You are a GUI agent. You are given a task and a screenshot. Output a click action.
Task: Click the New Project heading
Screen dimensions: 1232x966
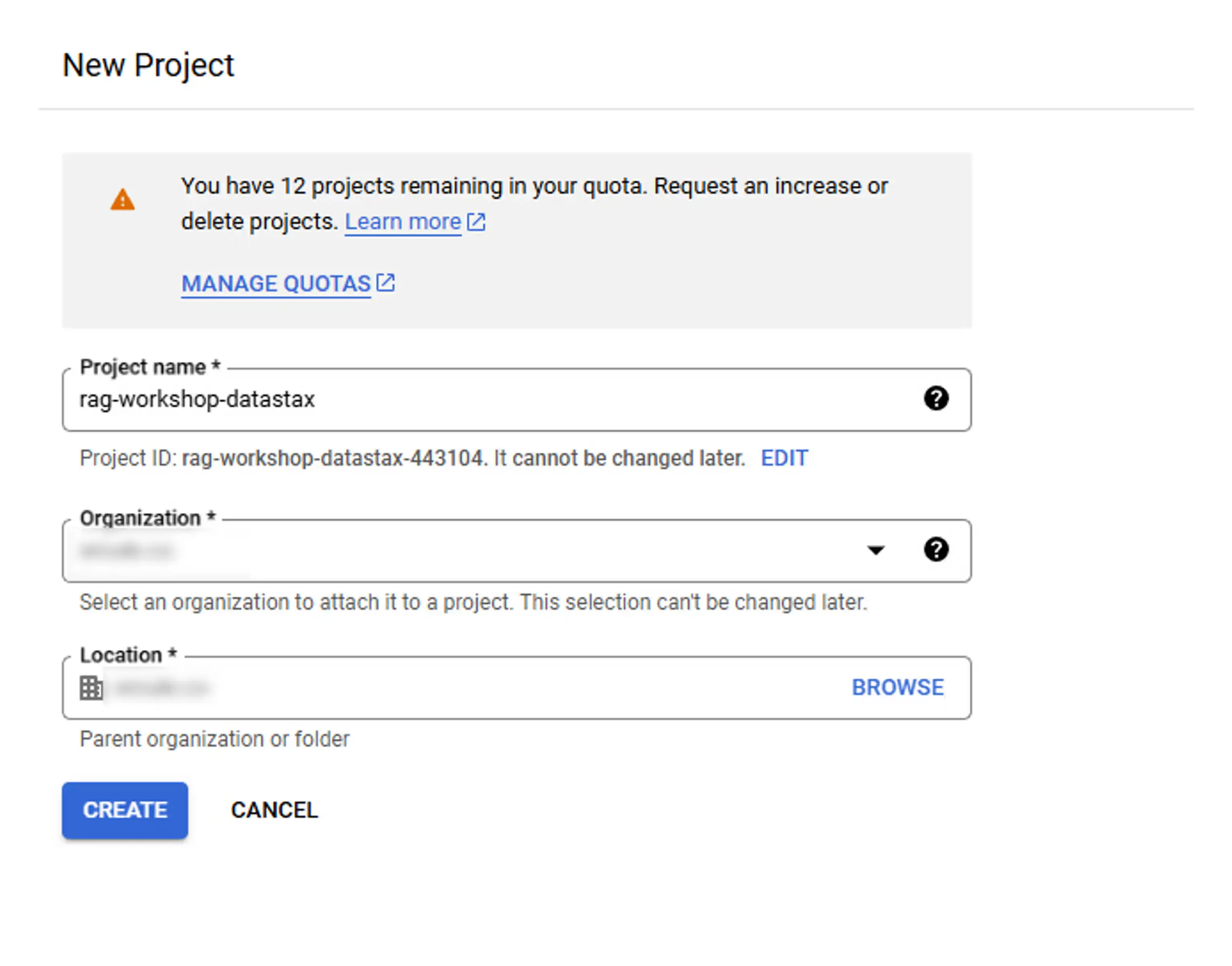[148, 65]
